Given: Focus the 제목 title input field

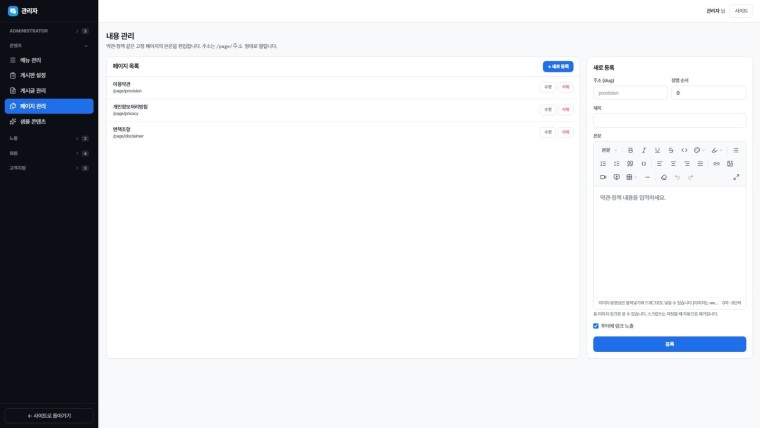Looking at the screenshot, I should (669, 120).
